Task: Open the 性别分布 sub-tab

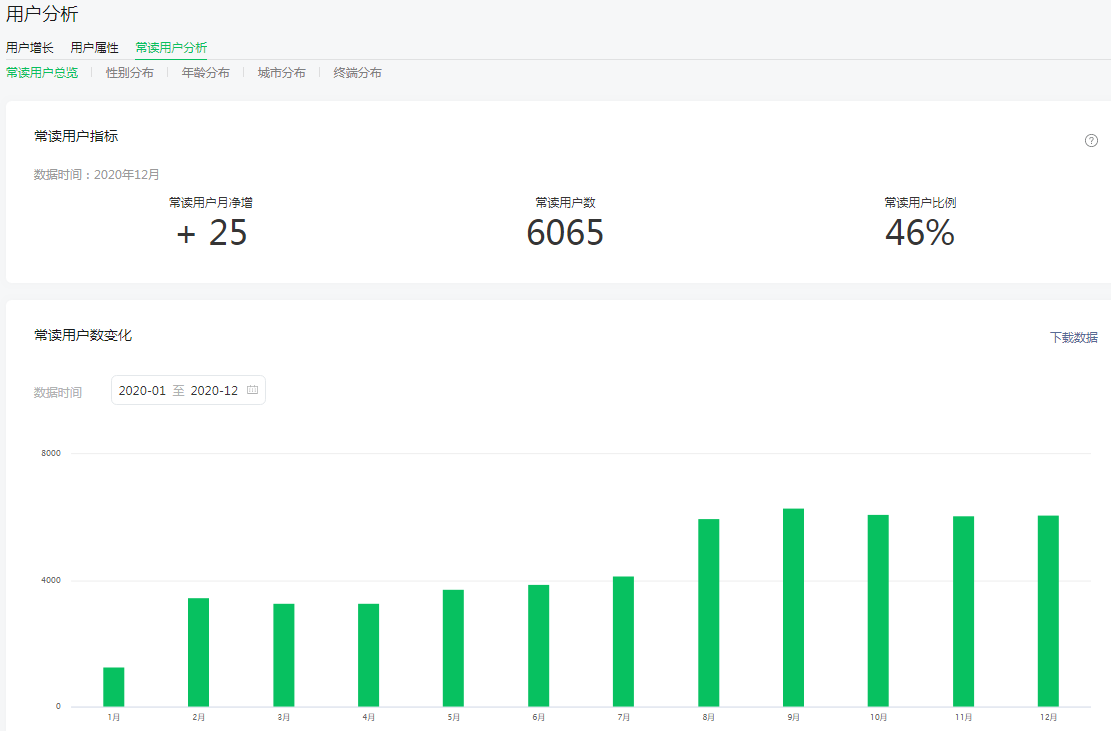Action: [x=130, y=73]
